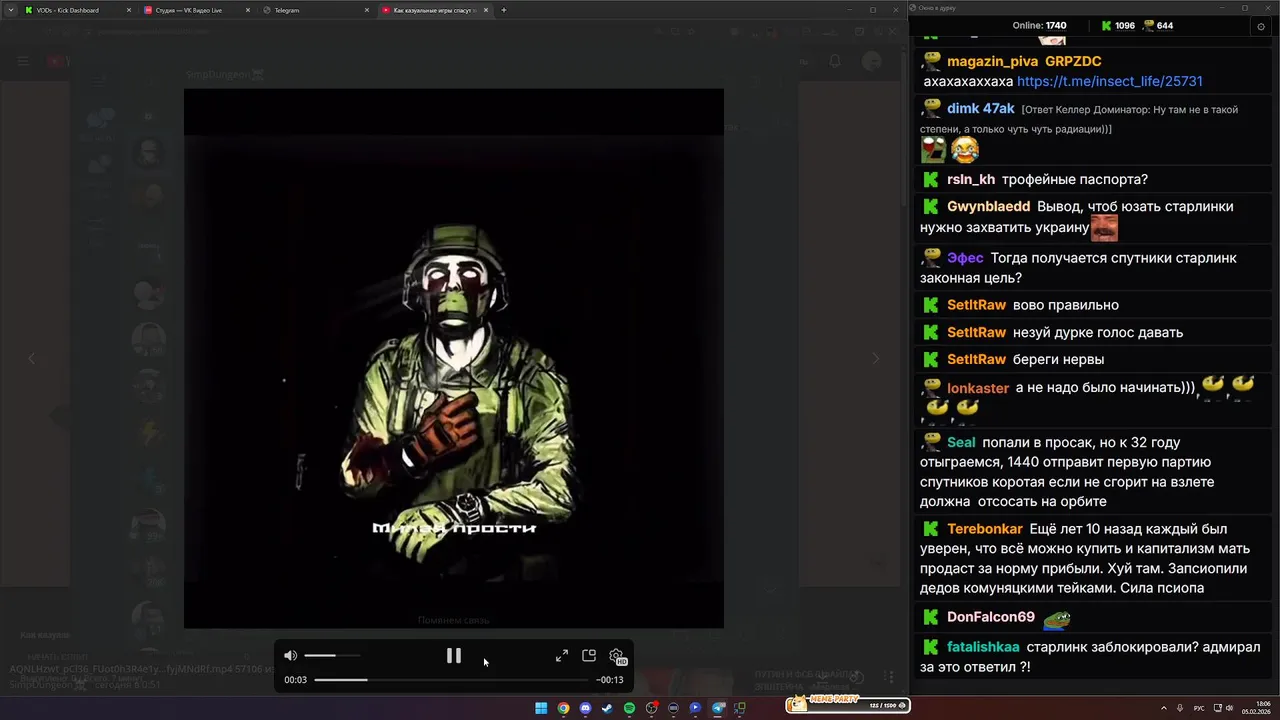Mute the video with the speaker icon
This screenshot has width=1280, height=720.
click(290, 656)
